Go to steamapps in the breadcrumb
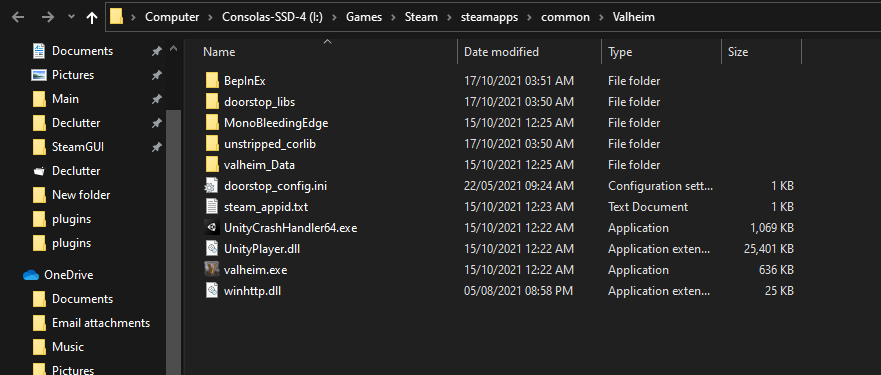The width and height of the screenshot is (881, 375). 489,17
